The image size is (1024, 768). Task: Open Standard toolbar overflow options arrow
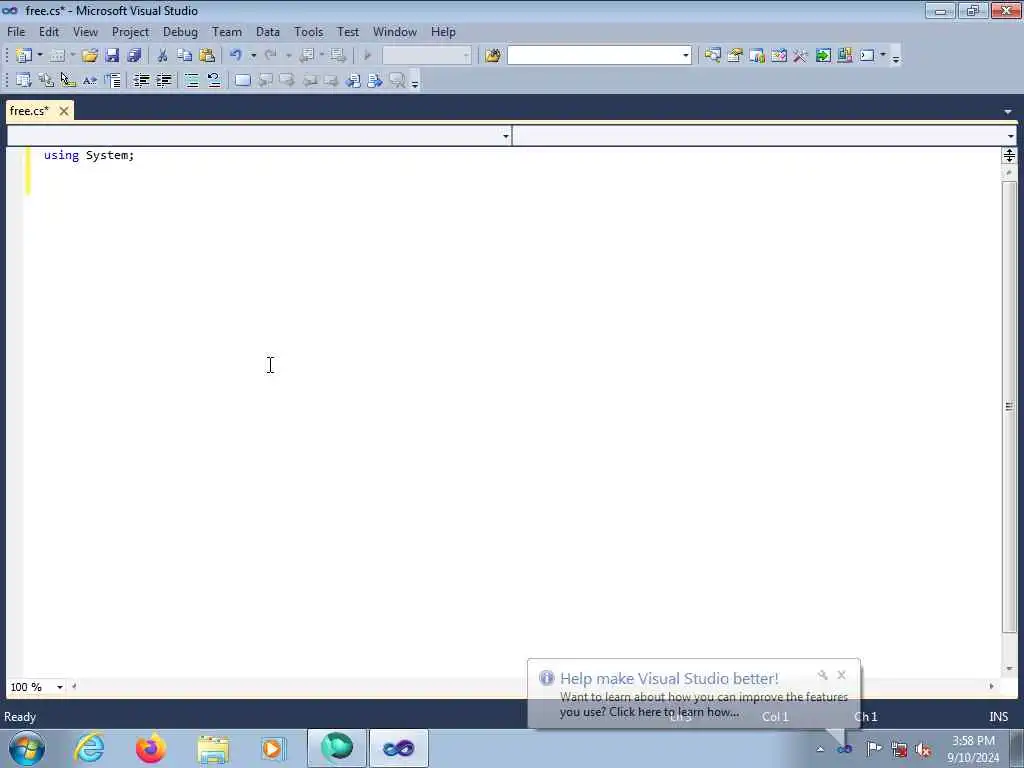tap(896, 57)
